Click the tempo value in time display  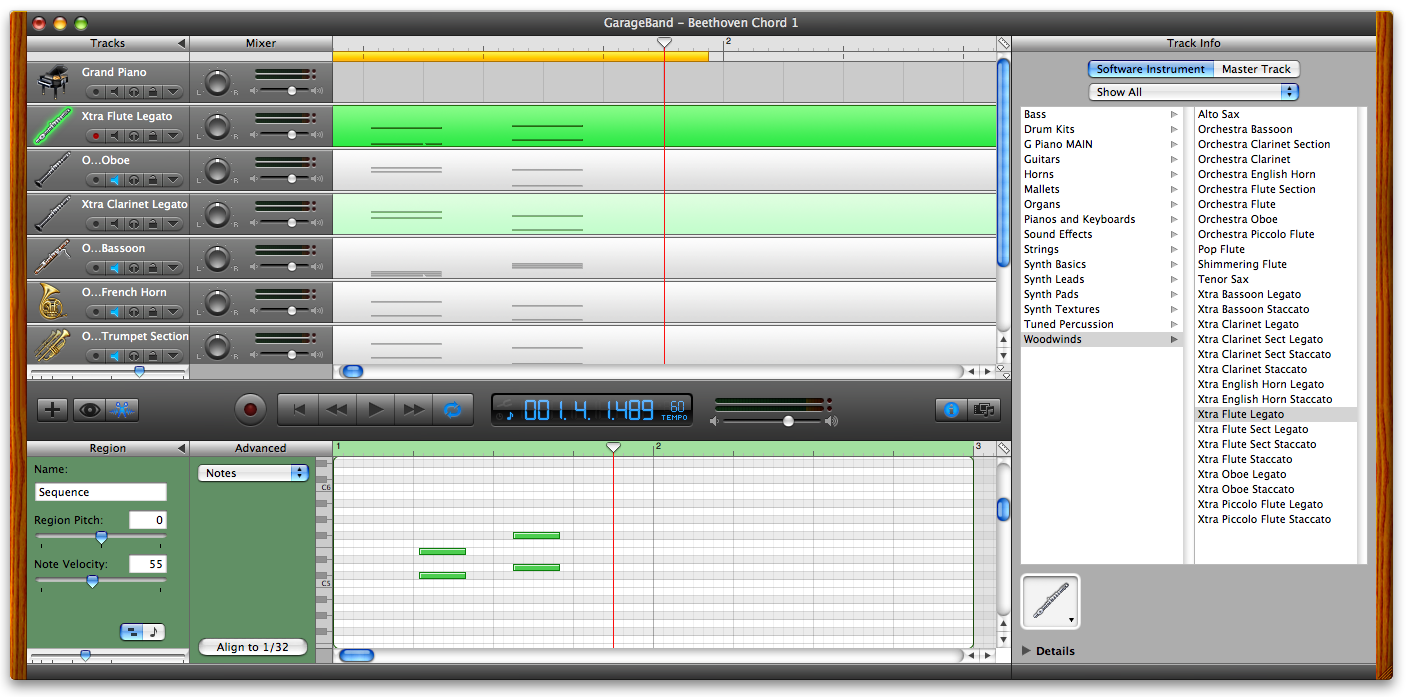click(678, 406)
